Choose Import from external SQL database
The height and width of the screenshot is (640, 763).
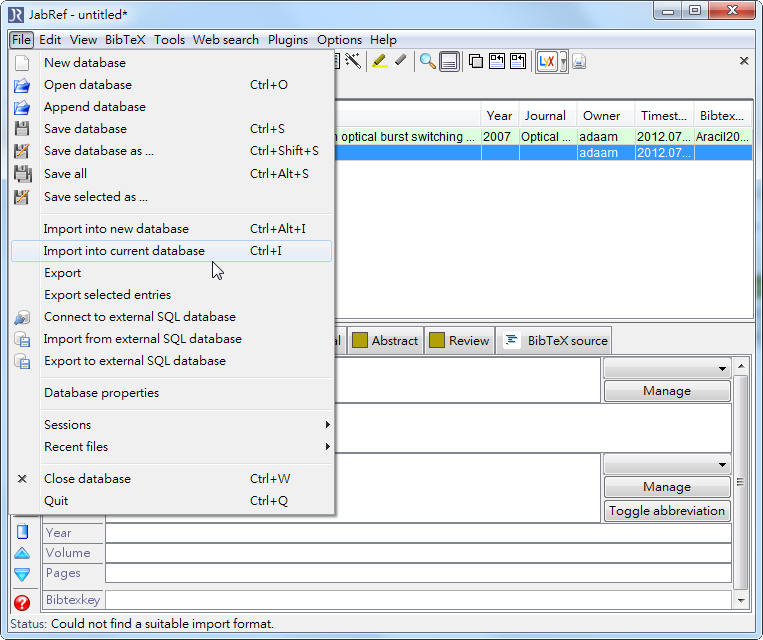171,339
